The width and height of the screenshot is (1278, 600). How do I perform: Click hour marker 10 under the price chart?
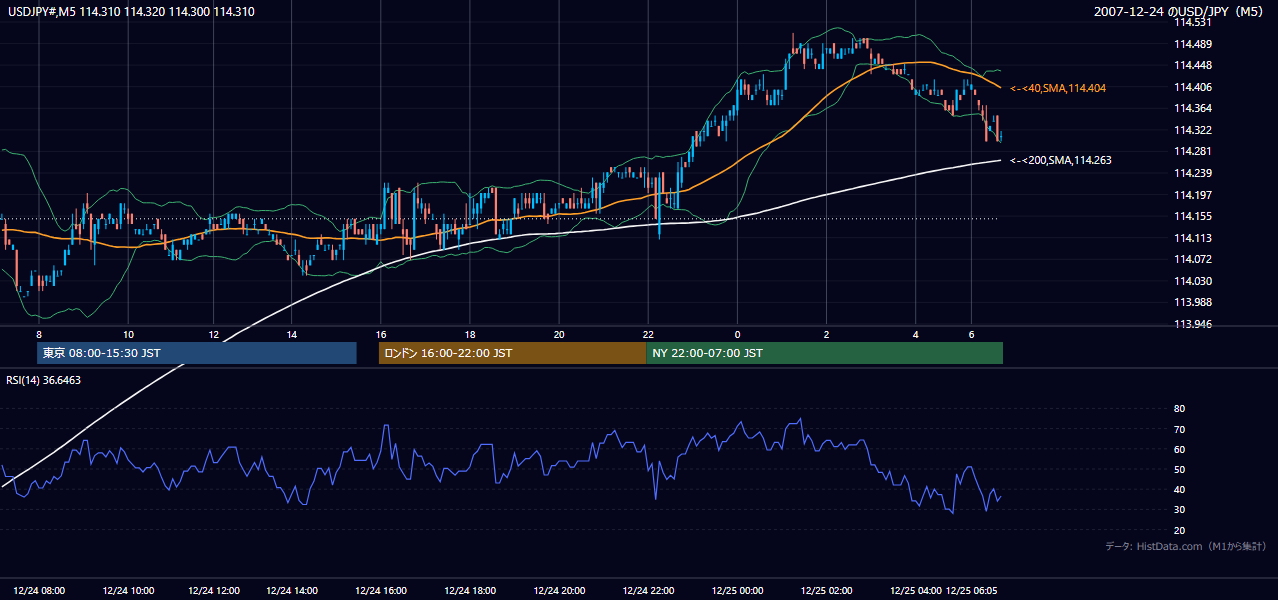pos(128,334)
